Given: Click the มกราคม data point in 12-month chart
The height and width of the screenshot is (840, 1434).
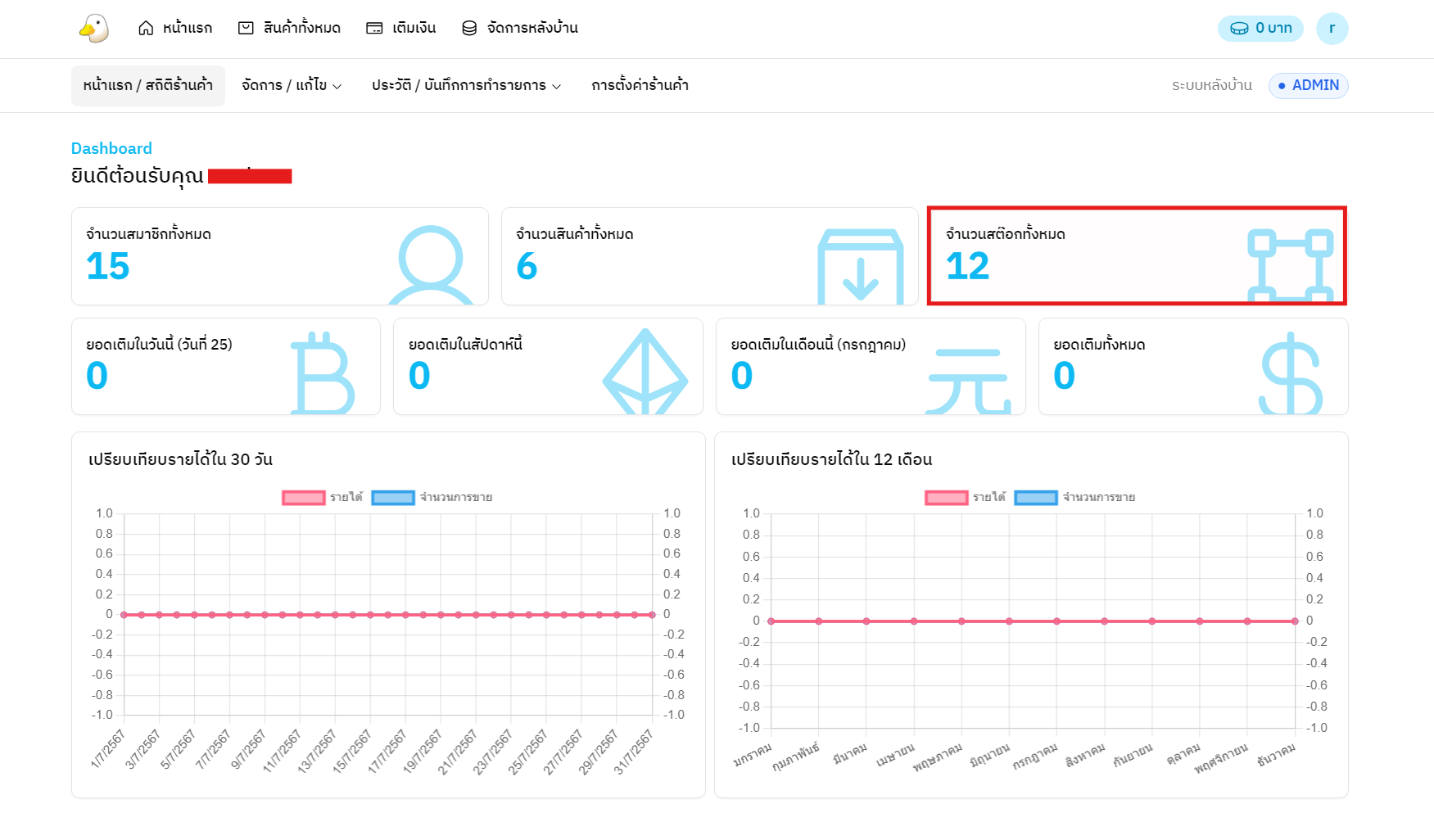Looking at the screenshot, I should pyautogui.click(x=771, y=621).
